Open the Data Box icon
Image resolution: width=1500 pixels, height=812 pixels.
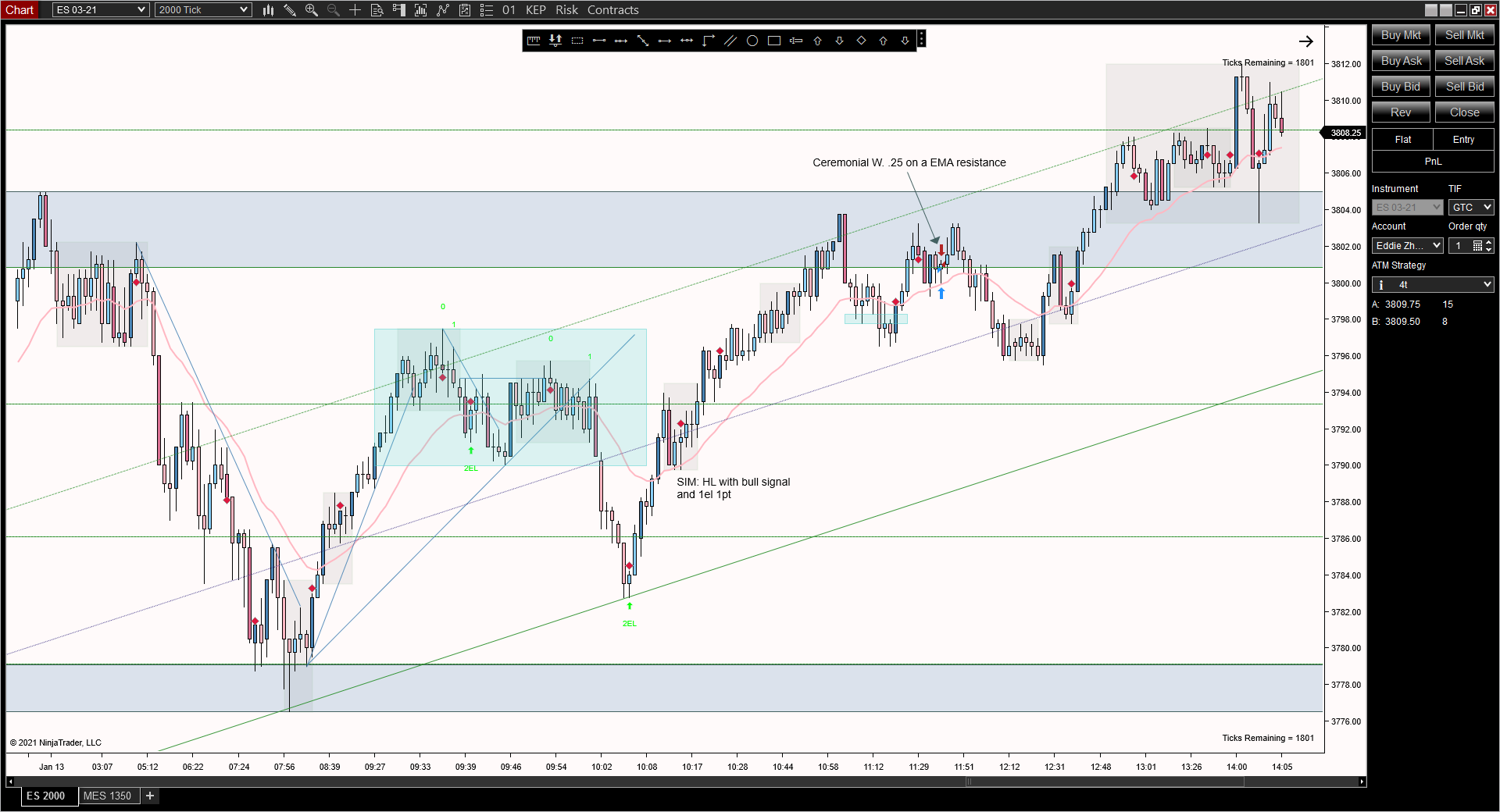[377, 10]
